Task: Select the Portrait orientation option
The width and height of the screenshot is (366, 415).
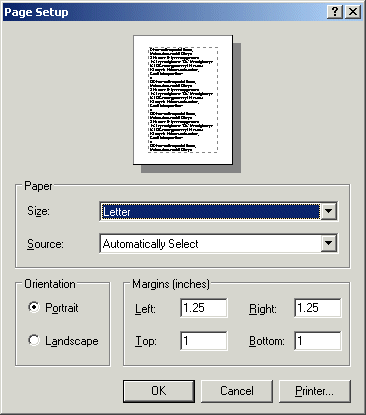Action: click(34, 307)
